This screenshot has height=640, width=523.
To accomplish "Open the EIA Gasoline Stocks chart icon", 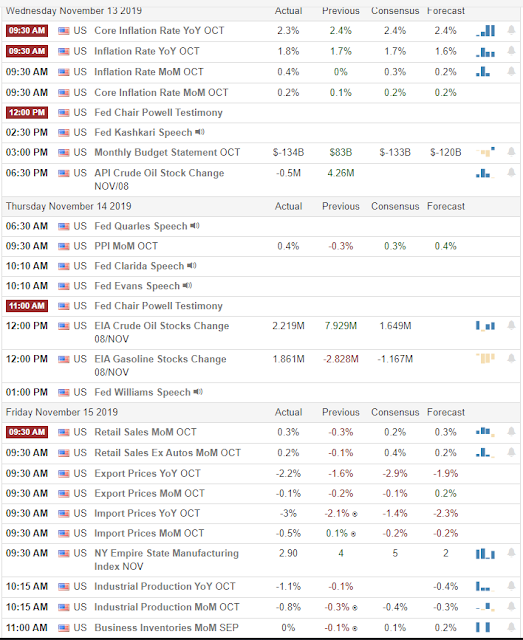I will [x=485, y=358].
